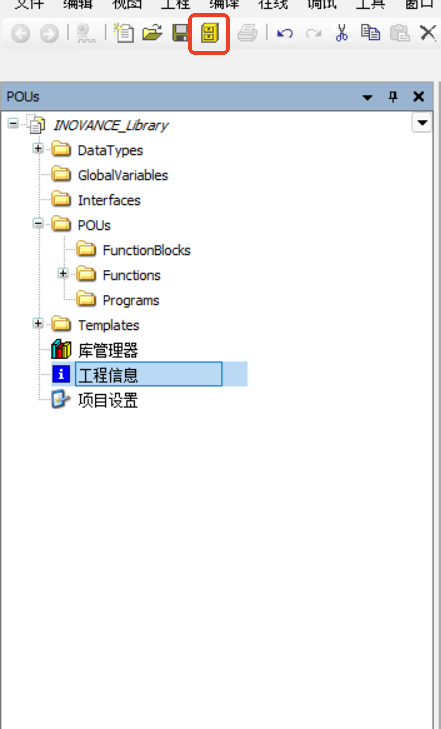The width and height of the screenshot is (441, 729).
Task: Toggle the pin on the POUs panel
Action: click(x=393, y=97)
